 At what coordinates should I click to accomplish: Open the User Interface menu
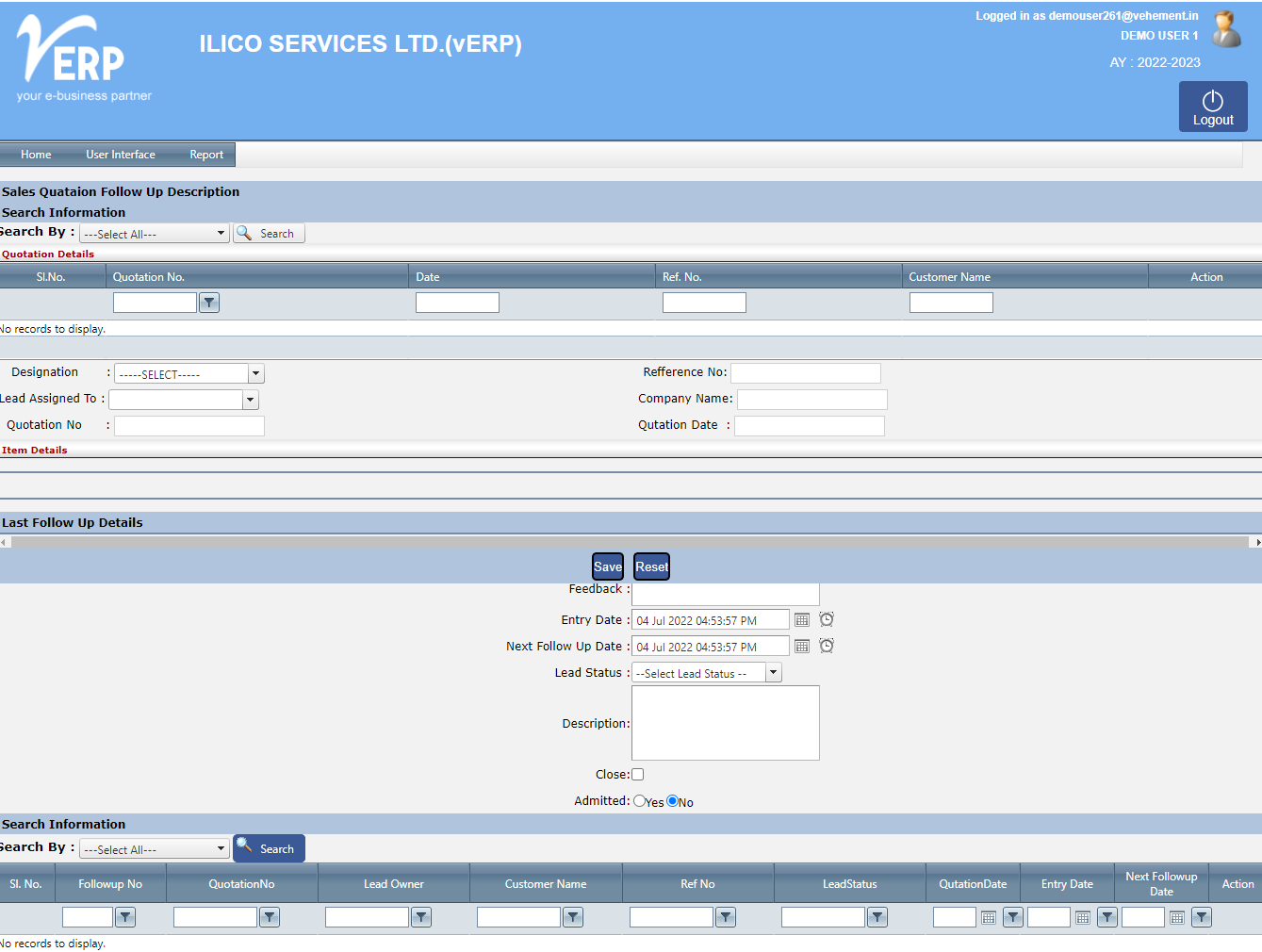[x=121, y=155]
